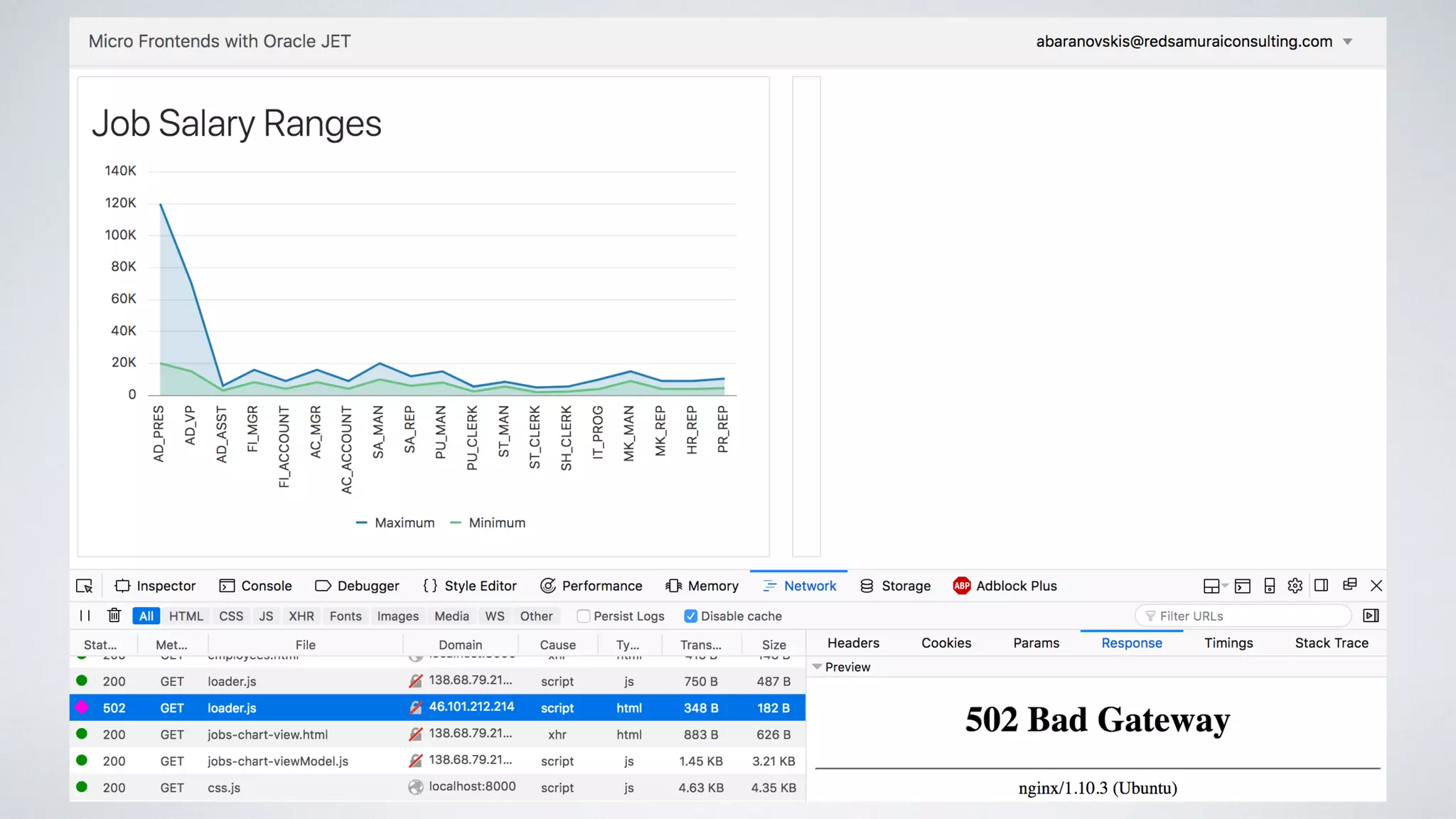The height and width of the screenshot is (819, 1456).
Task: Pause network recording
Action: tap(85, 616)
